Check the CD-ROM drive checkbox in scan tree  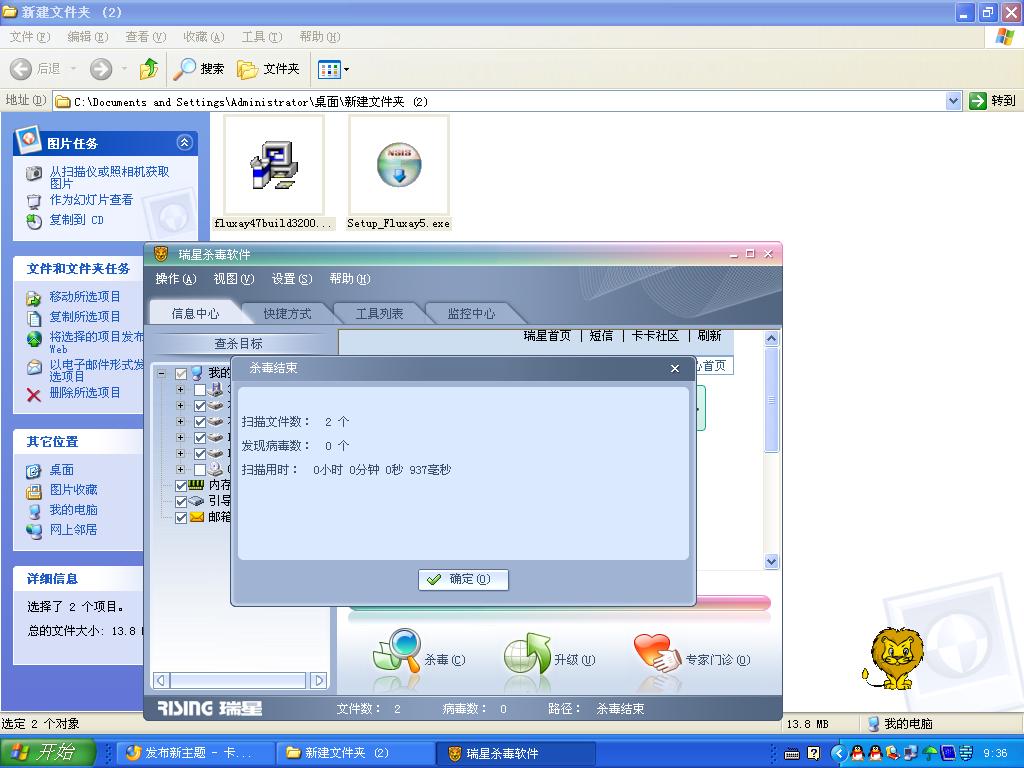(200, 470)
